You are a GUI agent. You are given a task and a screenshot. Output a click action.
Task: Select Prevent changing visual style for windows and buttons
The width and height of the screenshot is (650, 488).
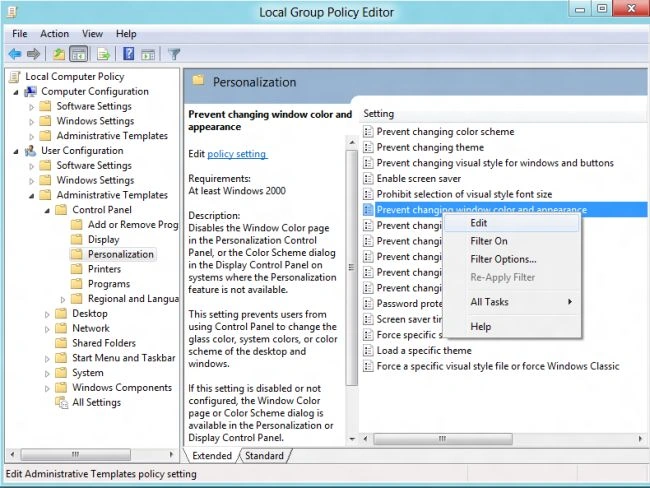495,163
